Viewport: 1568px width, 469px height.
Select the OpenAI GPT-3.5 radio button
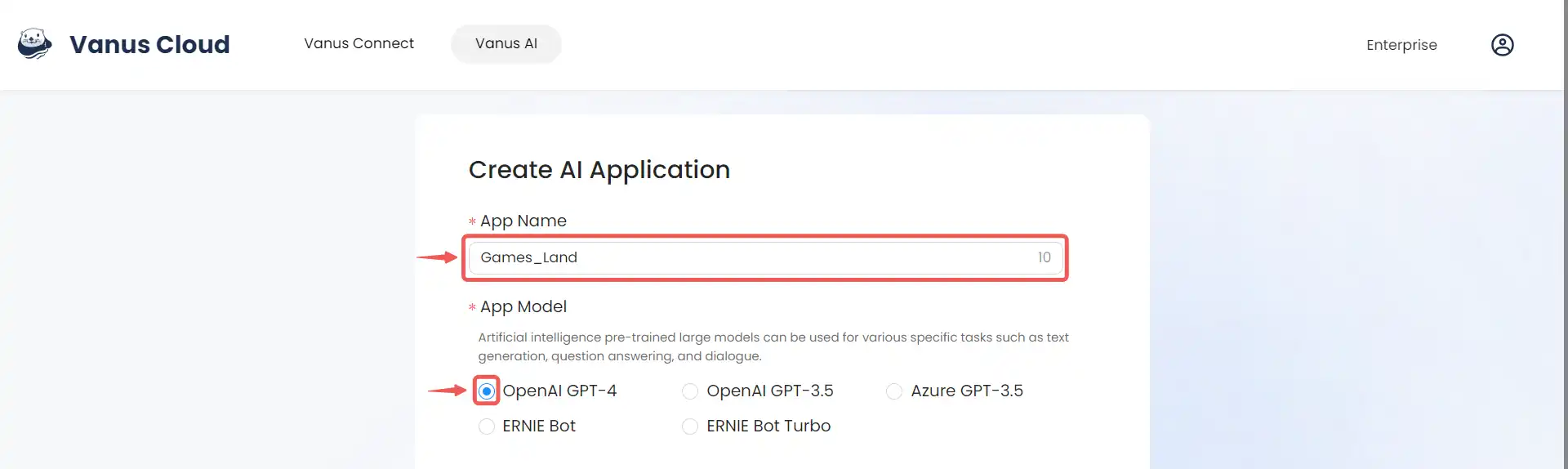(690, 391)
